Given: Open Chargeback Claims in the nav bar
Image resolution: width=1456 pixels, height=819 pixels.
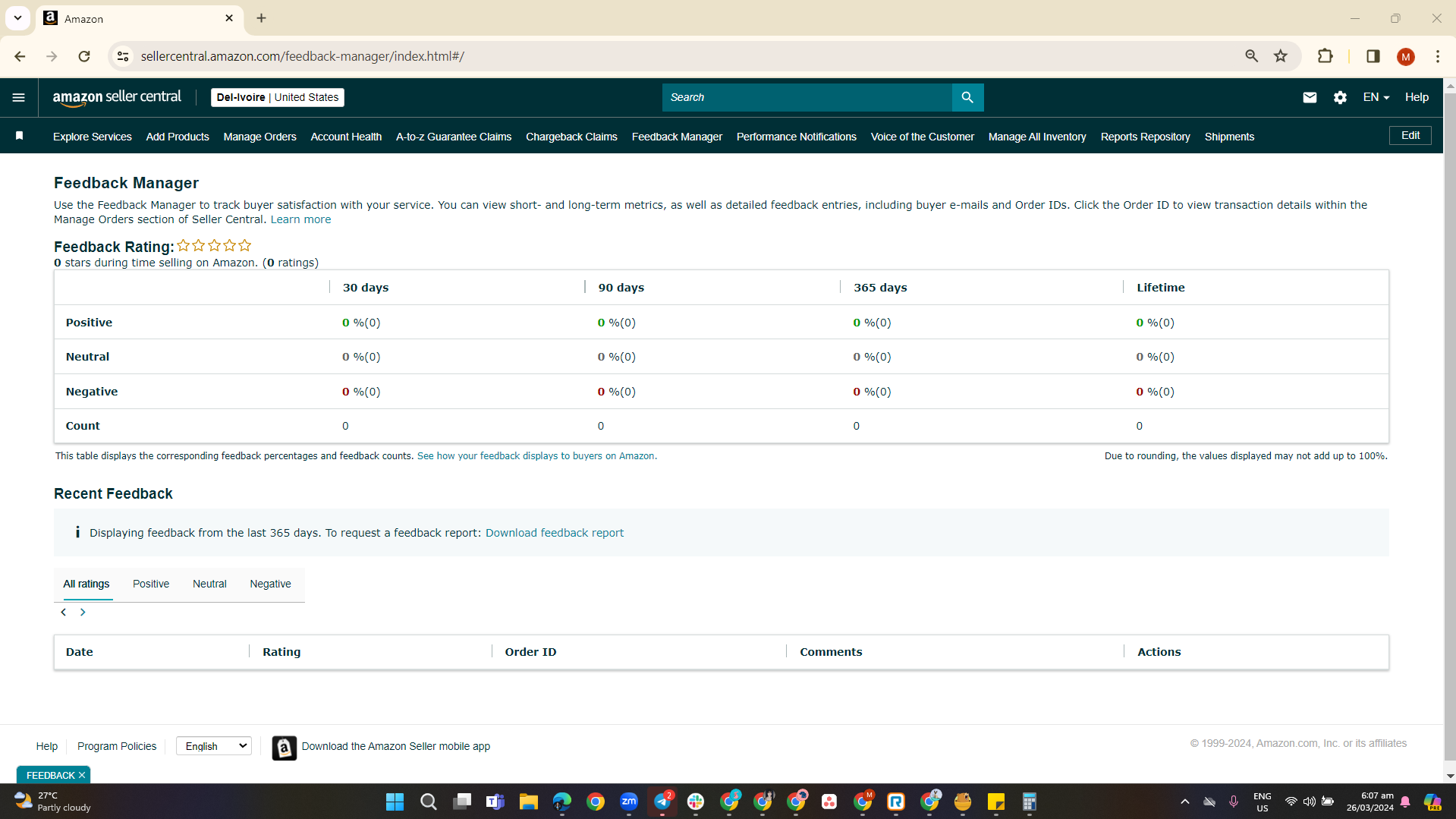Looking at the screenshot, I should 571,137.
